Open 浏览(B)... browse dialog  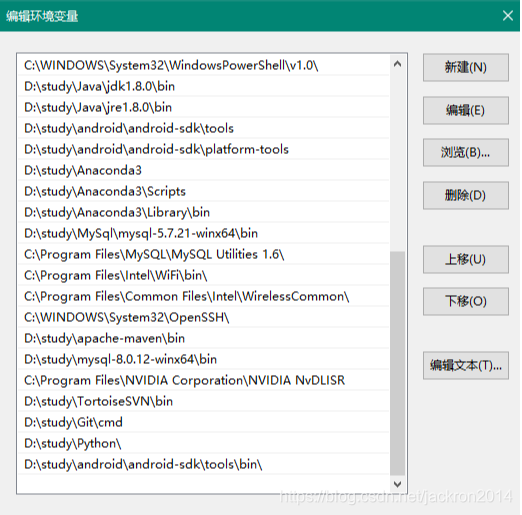(465, 152)
